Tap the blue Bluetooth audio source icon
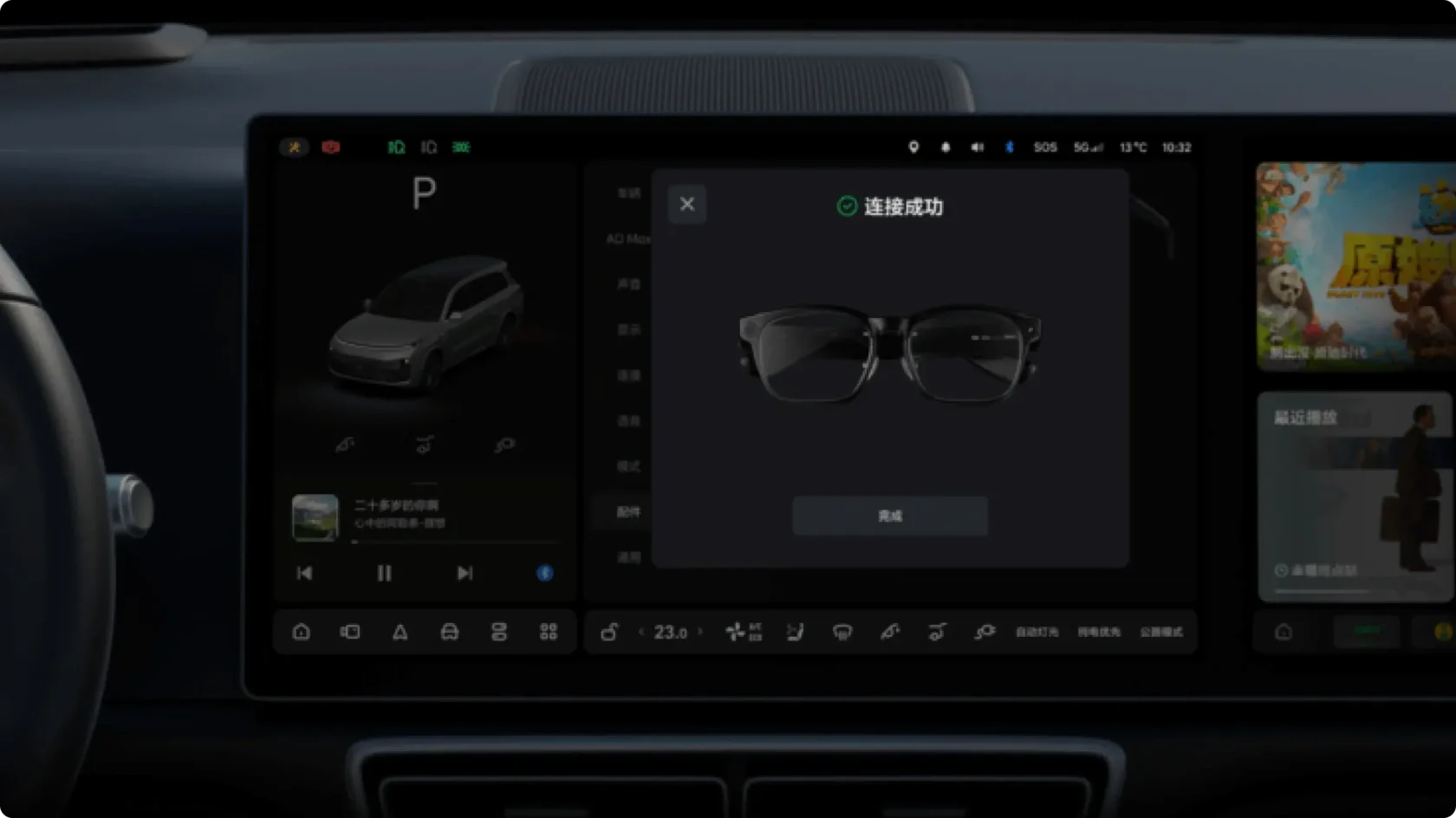Viewport: 1456px width, 818px height. (x=544, y=573)
